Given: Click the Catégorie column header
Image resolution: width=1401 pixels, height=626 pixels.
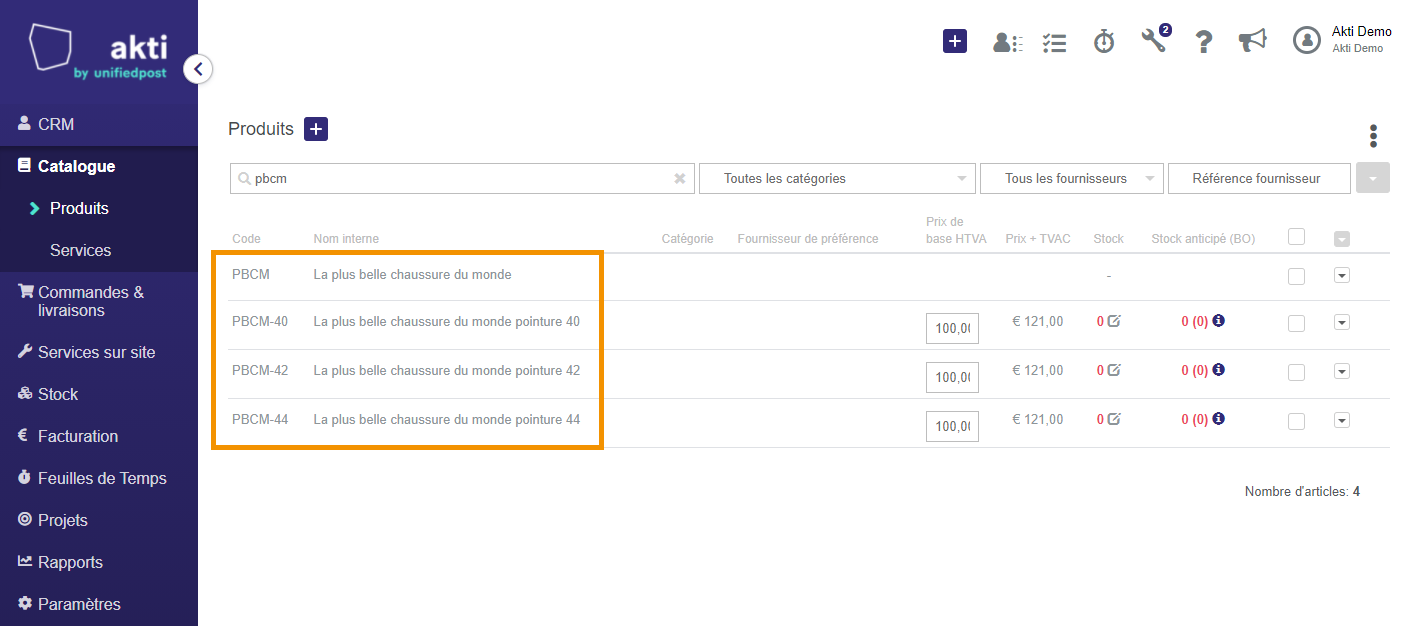Looking at the screenshot, I should click(x=688, y=239).
